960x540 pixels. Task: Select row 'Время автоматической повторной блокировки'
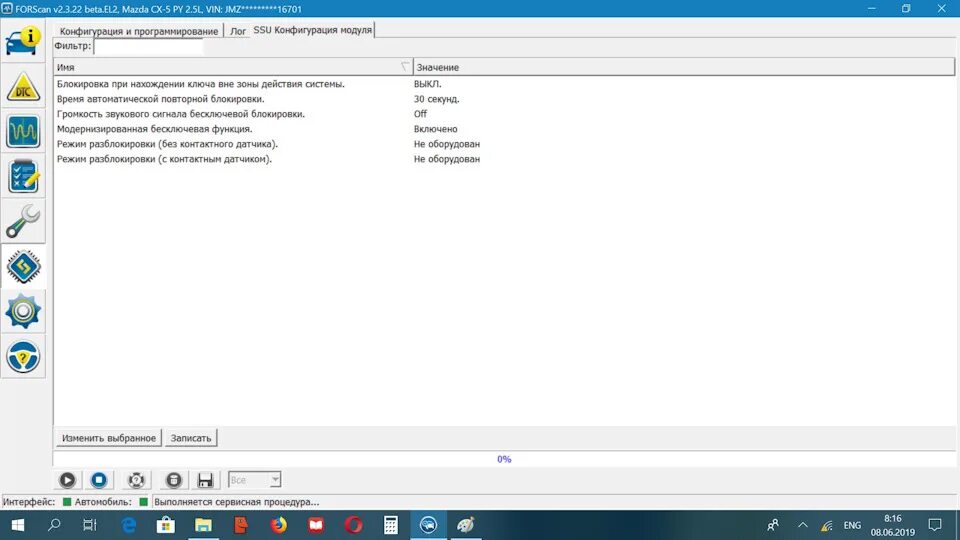click(x=504, y=99)
